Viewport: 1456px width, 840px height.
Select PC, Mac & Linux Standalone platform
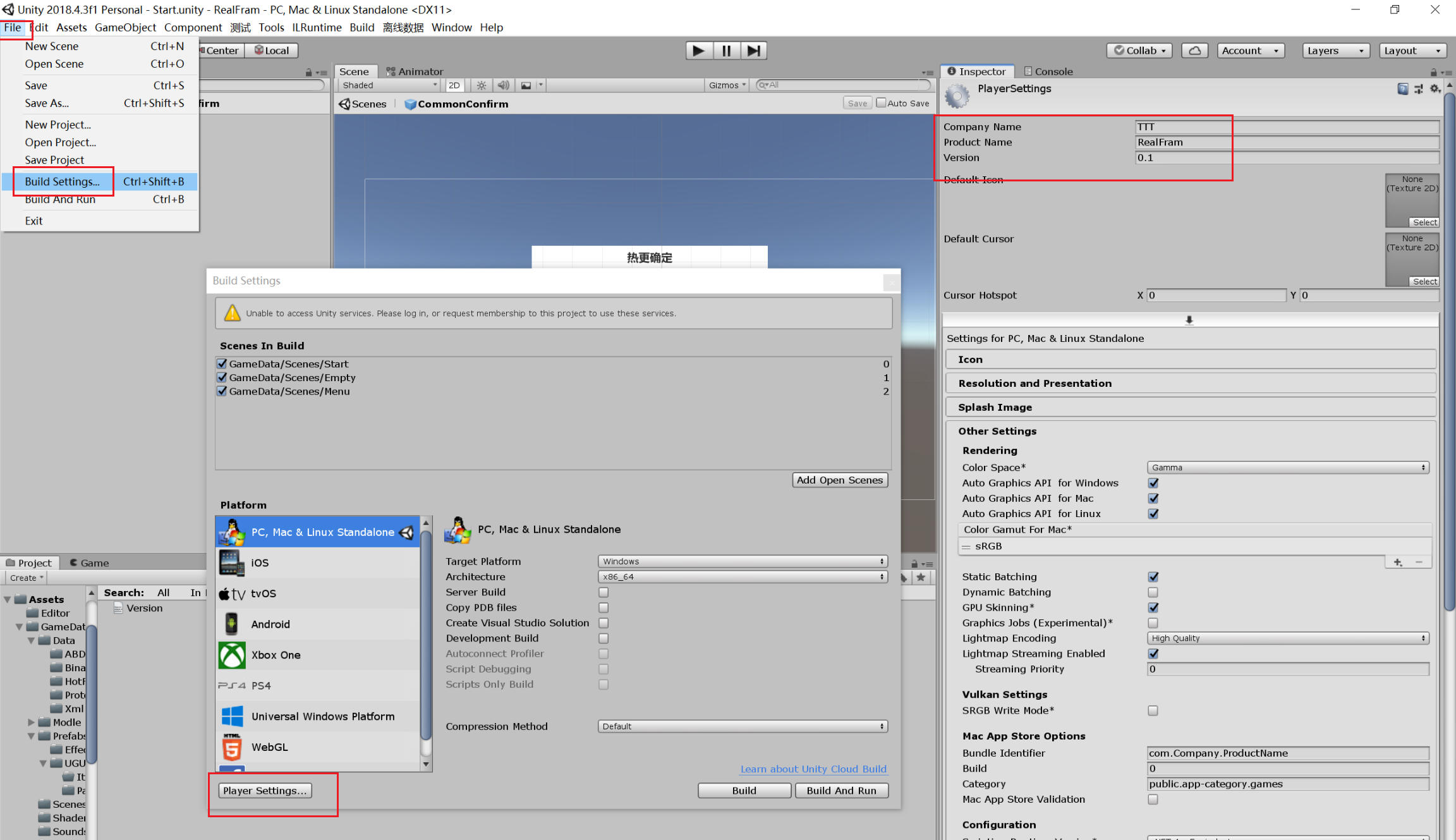318,532
